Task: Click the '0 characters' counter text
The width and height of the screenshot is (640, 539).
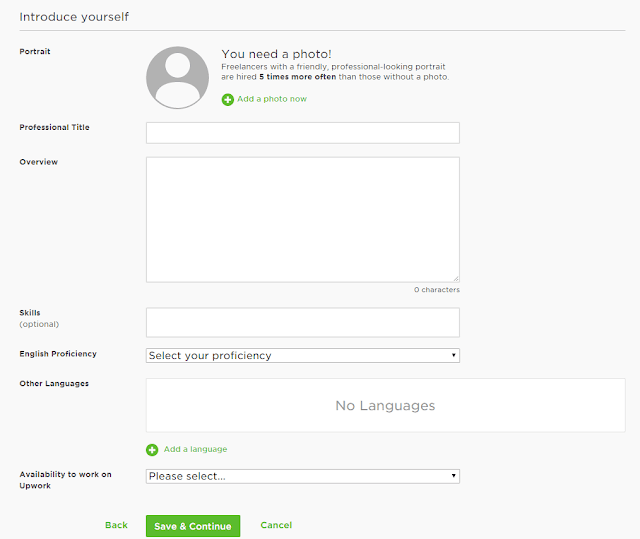Action: tap(437, 290)
